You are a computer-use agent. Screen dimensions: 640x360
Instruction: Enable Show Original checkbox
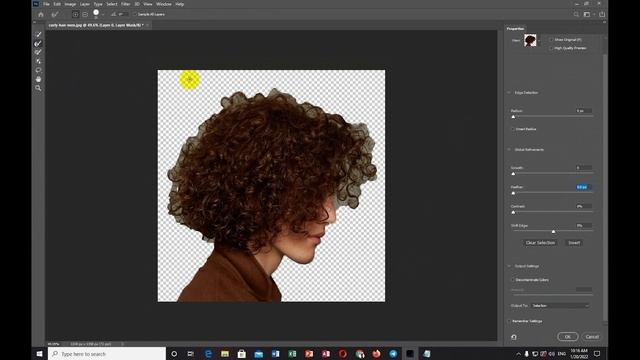pyautogui.click(x=551, y=40)
